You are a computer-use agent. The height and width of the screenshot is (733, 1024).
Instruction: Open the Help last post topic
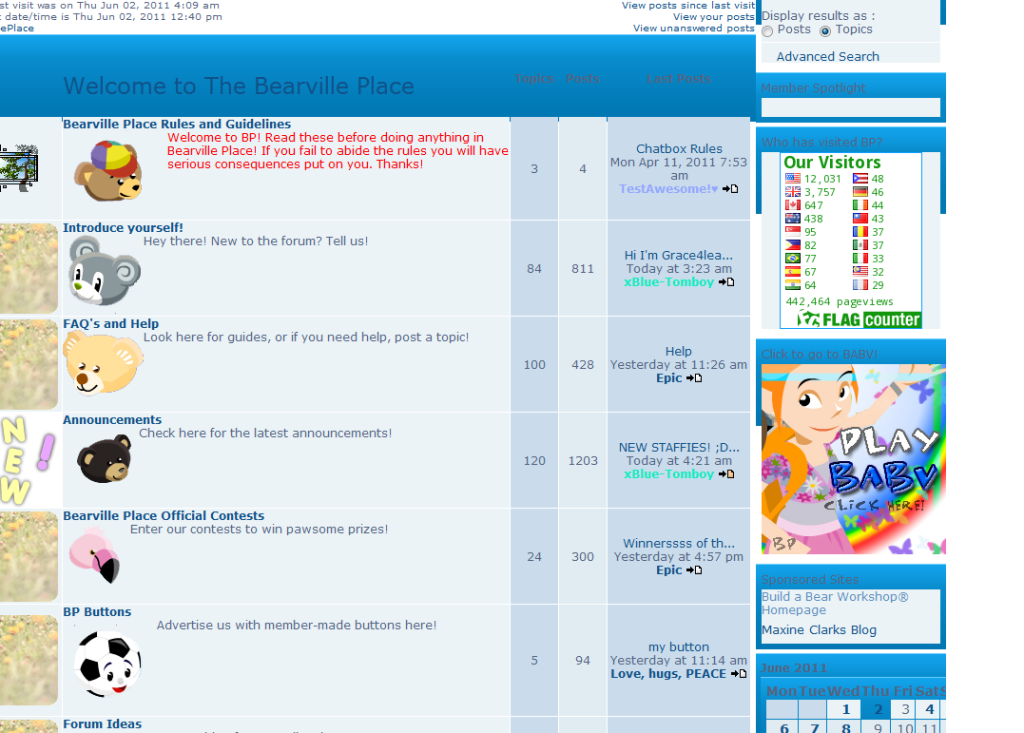[x=679, y=351]
